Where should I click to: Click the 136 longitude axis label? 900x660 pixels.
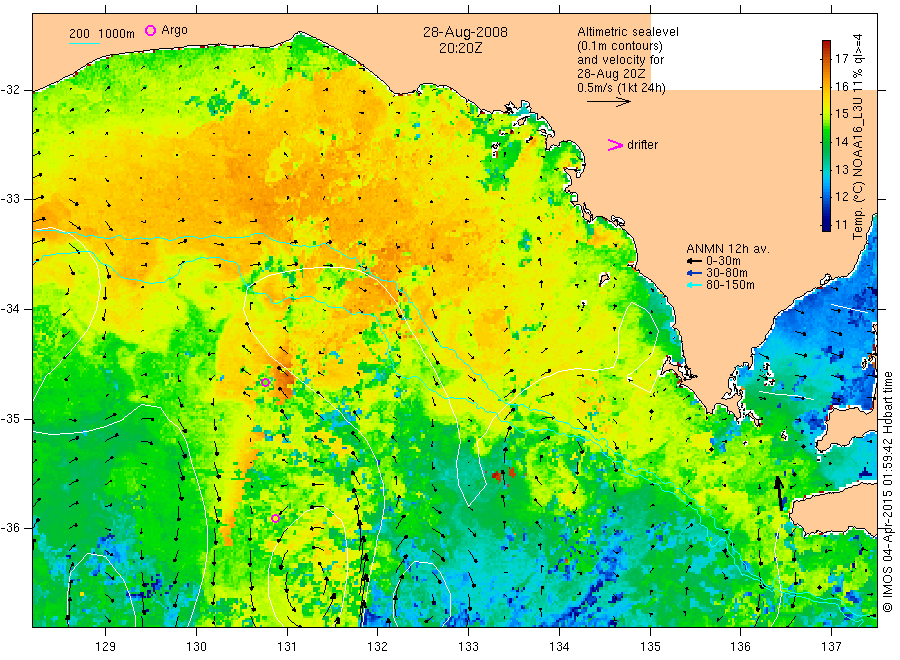pyautogui.click(x=740, y=647)
